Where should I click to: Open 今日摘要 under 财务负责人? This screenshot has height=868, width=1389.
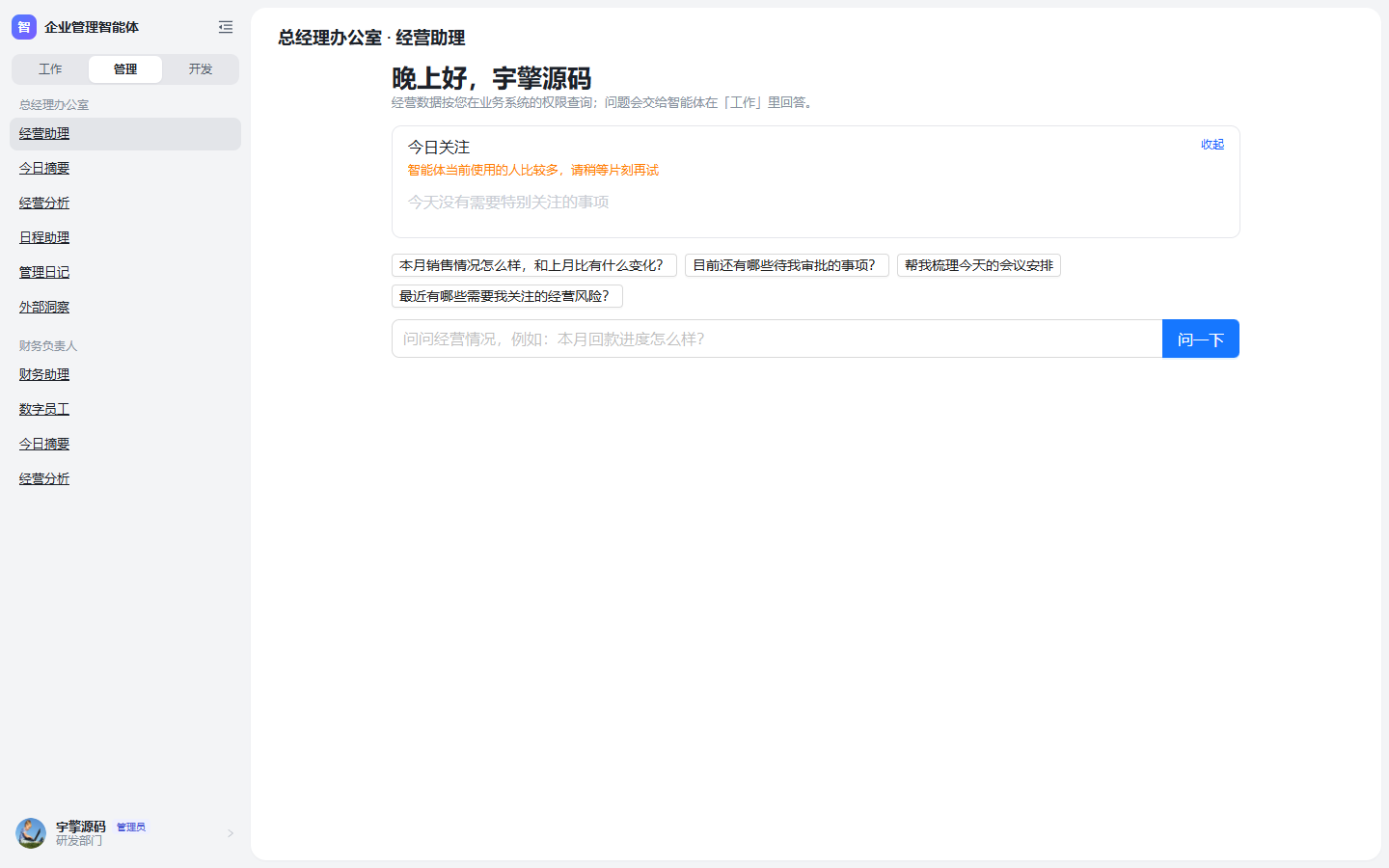[125, 445]
